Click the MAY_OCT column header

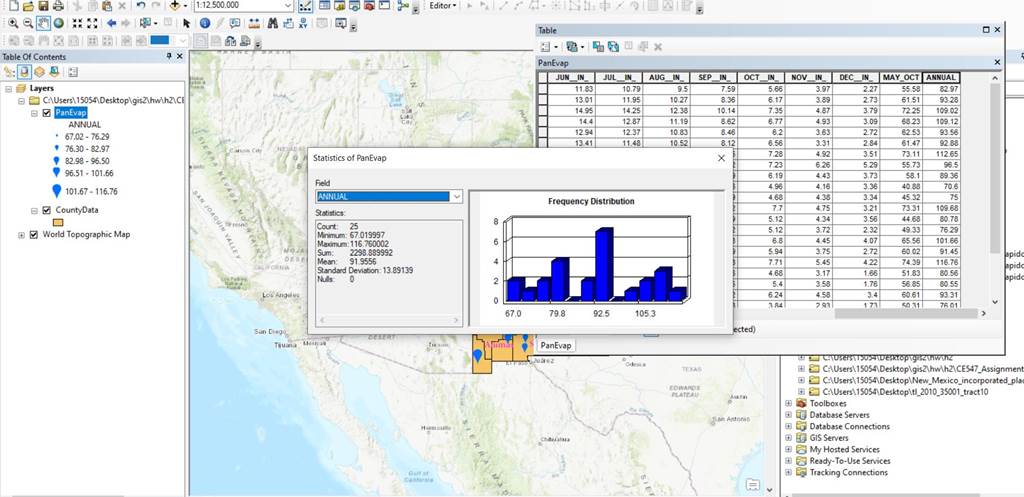click(x=901, y=78)
